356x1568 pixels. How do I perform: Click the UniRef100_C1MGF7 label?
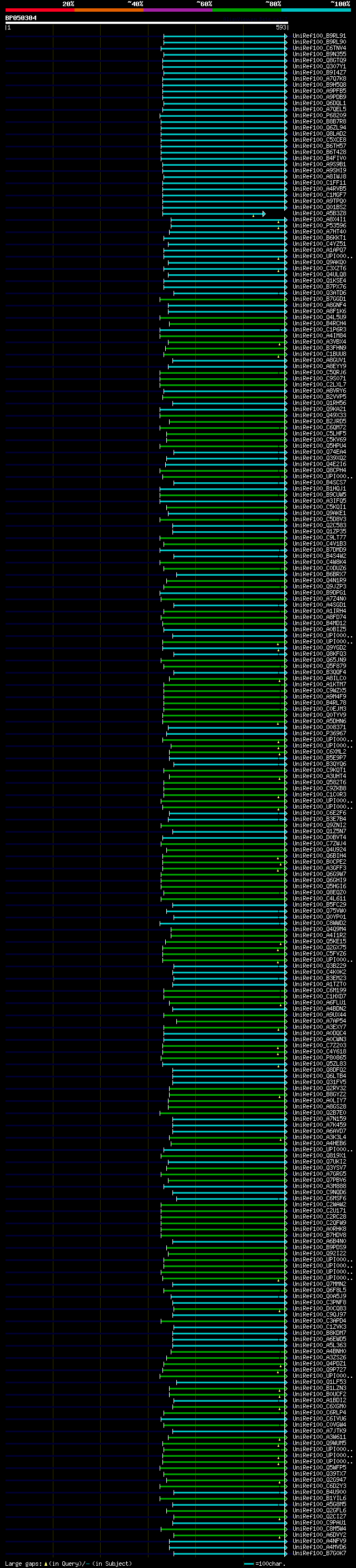319,195
